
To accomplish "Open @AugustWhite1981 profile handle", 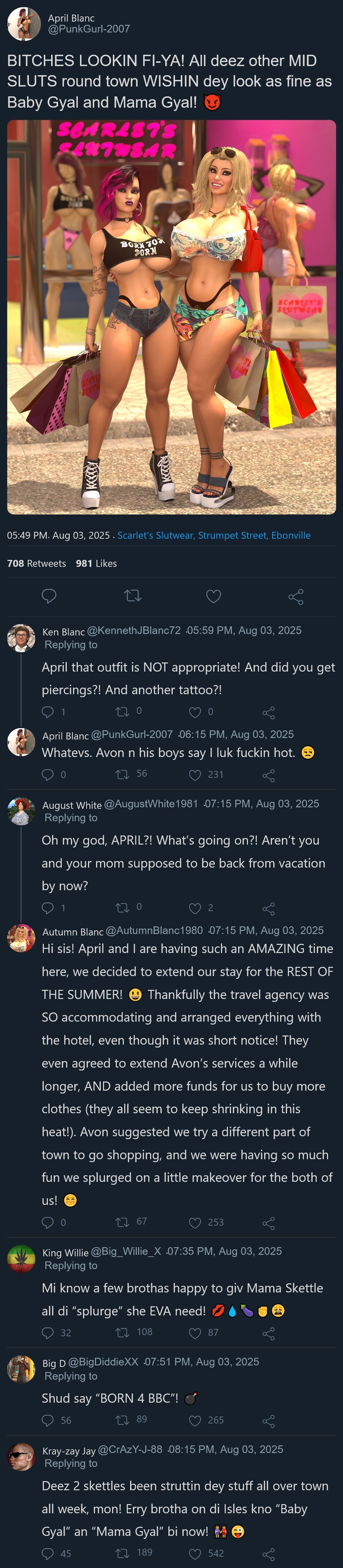I will tap(150, 803).
